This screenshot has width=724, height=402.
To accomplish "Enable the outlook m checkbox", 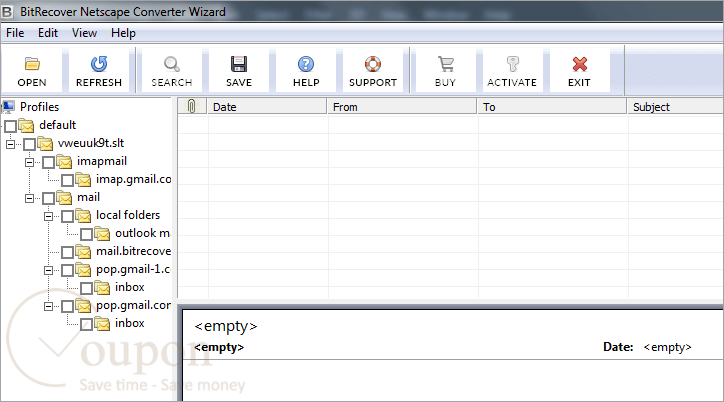I will coord(86,234).
